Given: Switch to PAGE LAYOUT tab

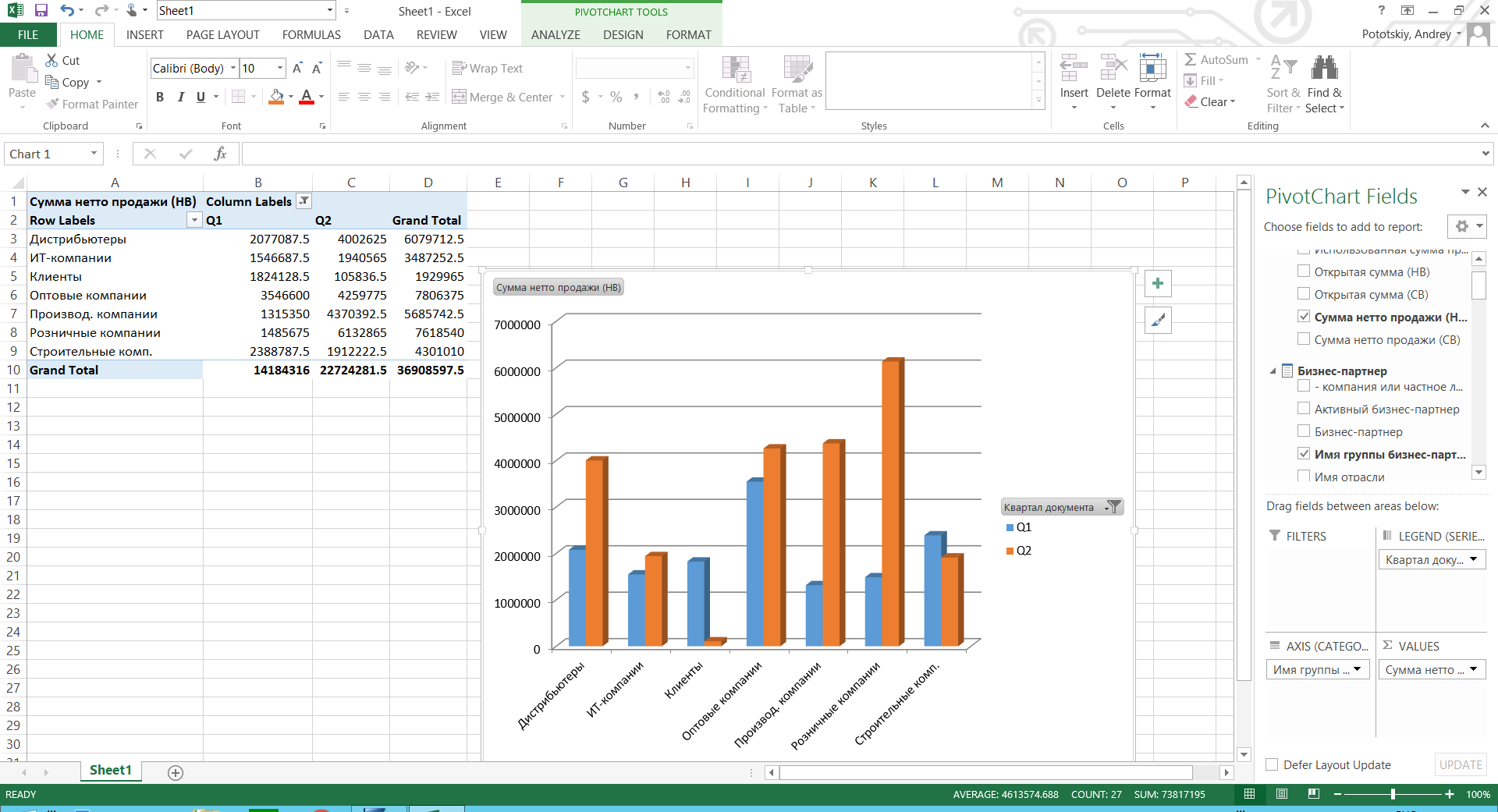Looking at the screenshot, I should click(x=223, y=35).
